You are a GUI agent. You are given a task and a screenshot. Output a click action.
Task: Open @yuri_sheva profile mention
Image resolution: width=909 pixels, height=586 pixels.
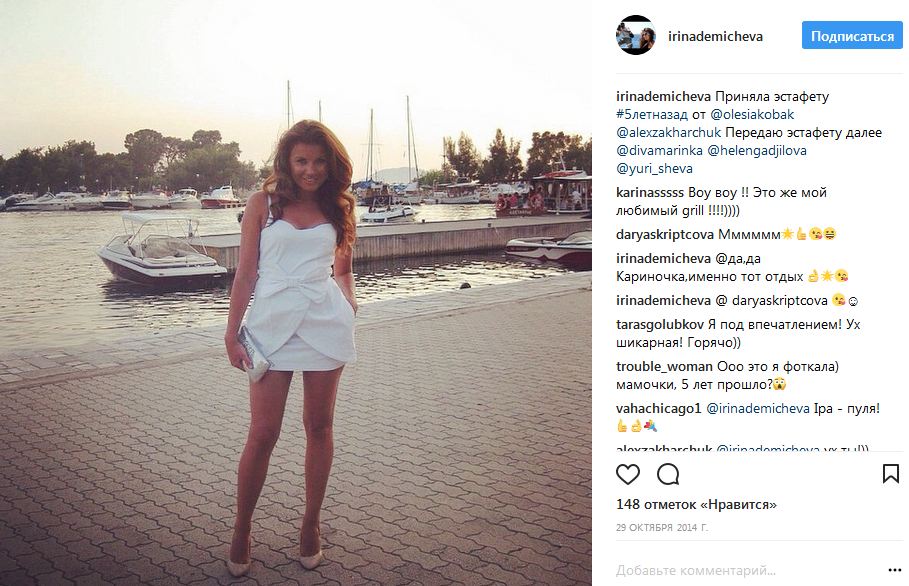(654, 169)
